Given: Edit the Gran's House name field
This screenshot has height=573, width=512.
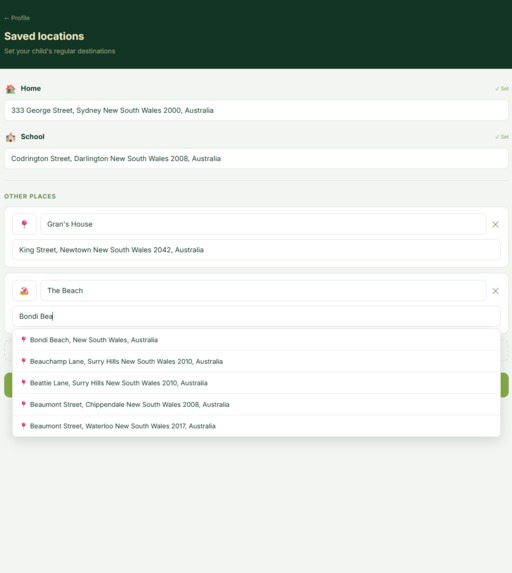Looking at the screenshot, I should click(x=263, y=224).
